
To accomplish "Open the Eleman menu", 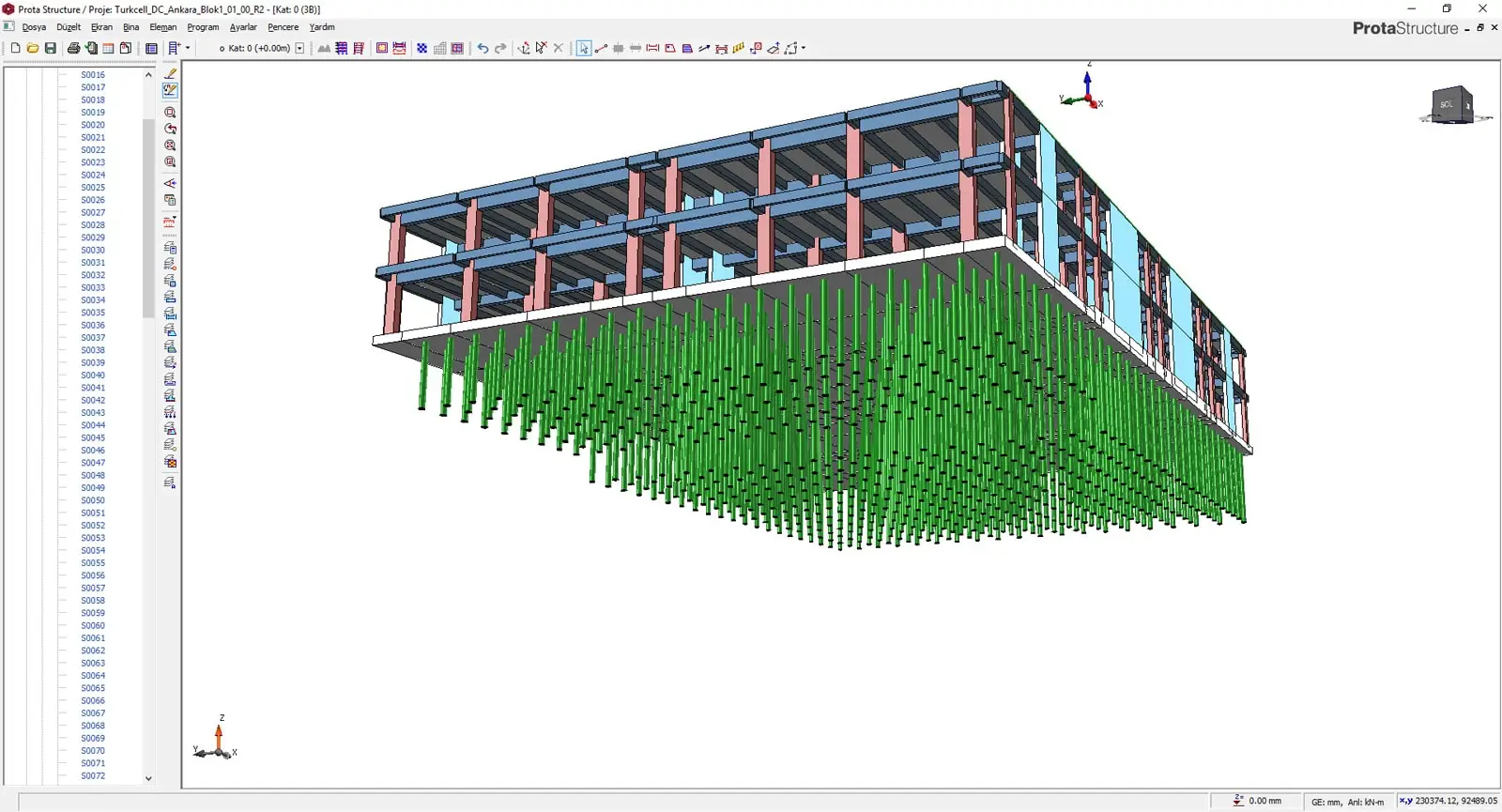I will [162, 27].
